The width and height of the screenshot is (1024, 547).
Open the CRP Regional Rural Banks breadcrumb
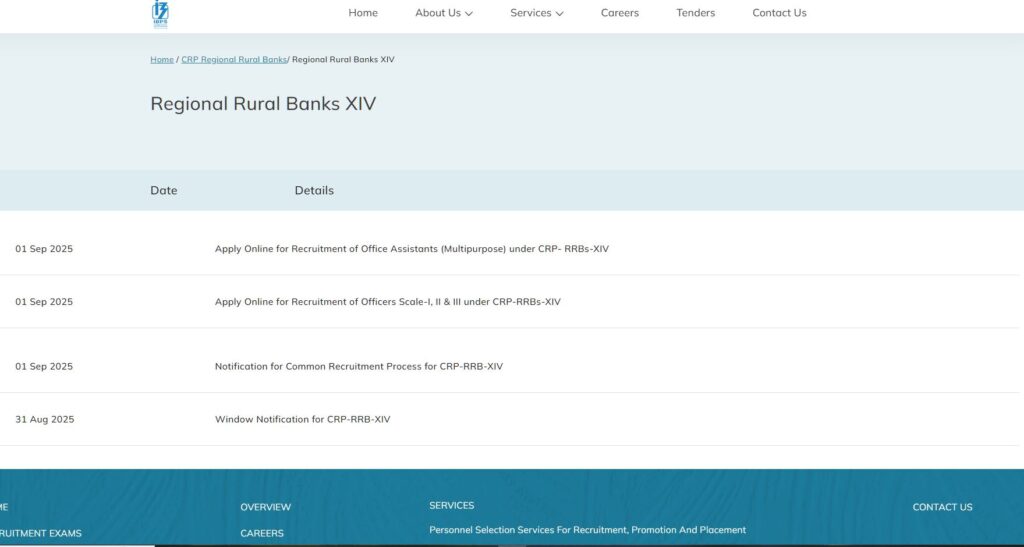click(x=234, y=60)
